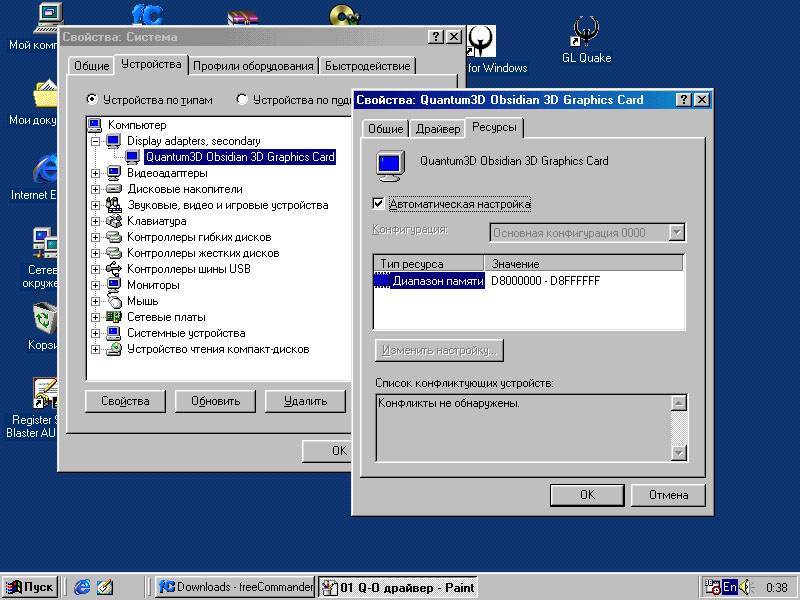Switch to Общие tab in Quantum3D properties

pyautogui.click(x=386, y=129)
